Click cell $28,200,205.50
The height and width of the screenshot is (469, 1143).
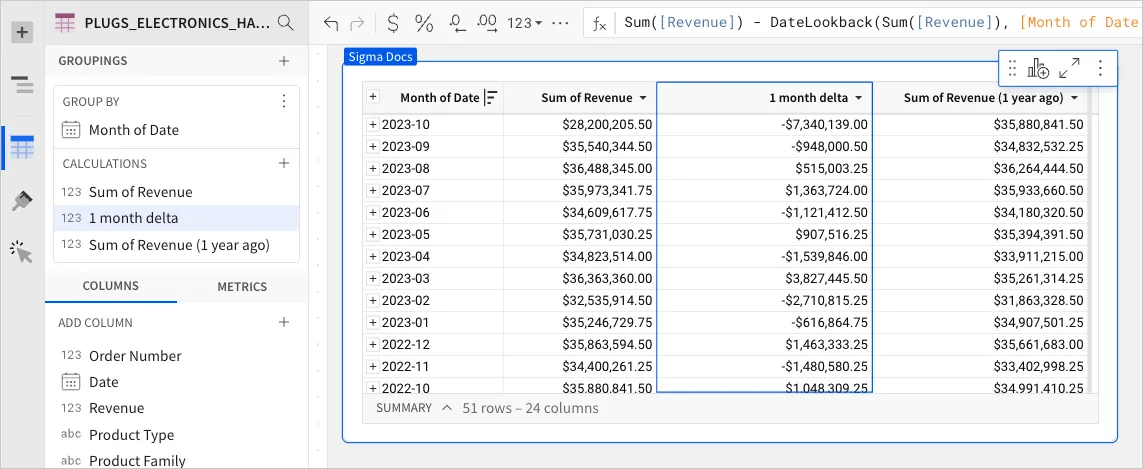click(x=579, y=125)
